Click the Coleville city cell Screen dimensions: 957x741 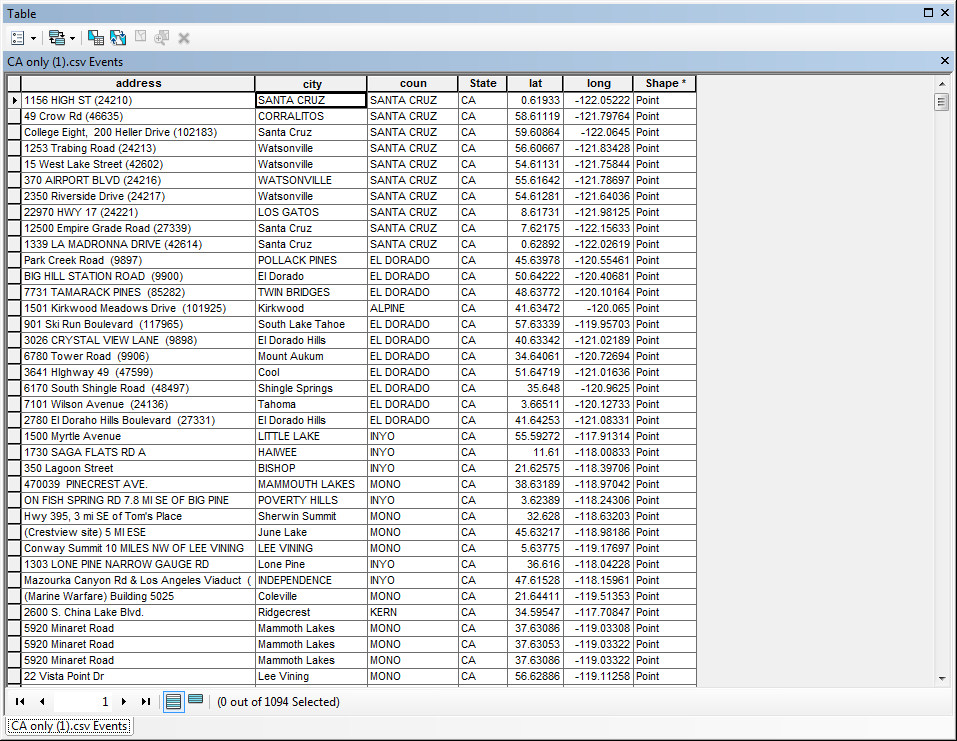click(x=311, y=596)
